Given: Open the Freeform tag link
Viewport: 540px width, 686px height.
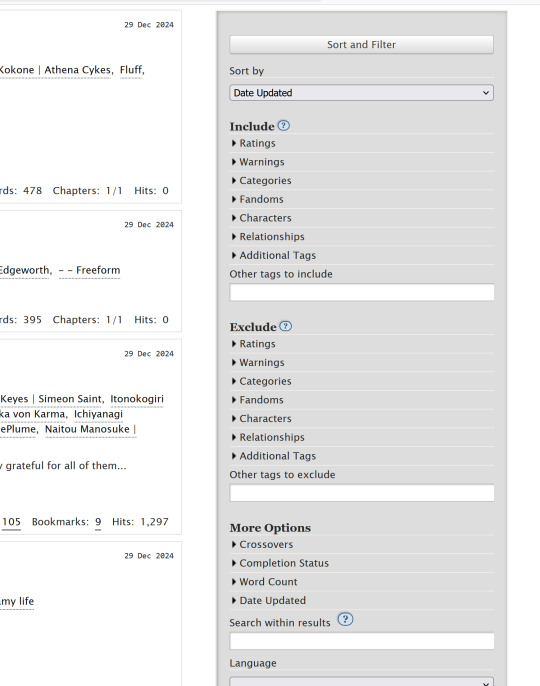Looking at the screenshot, I should pos(89,270).
